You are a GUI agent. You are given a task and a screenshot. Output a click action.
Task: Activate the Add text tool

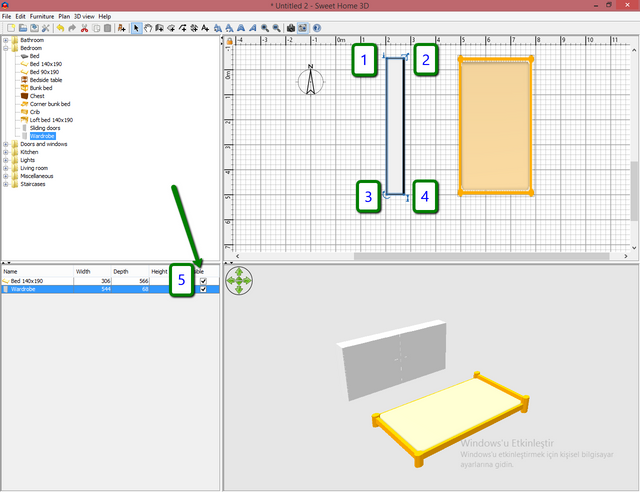click(x=205, y=28)
